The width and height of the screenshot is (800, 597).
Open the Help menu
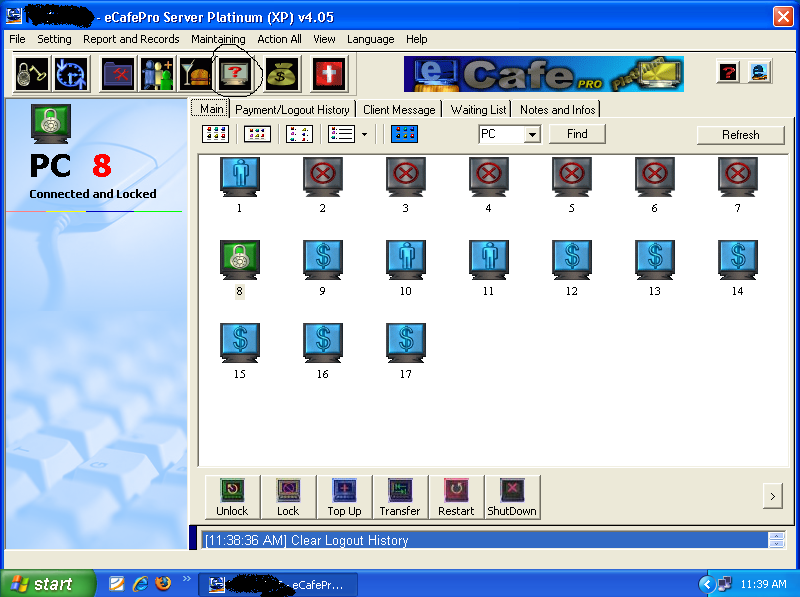416,39
